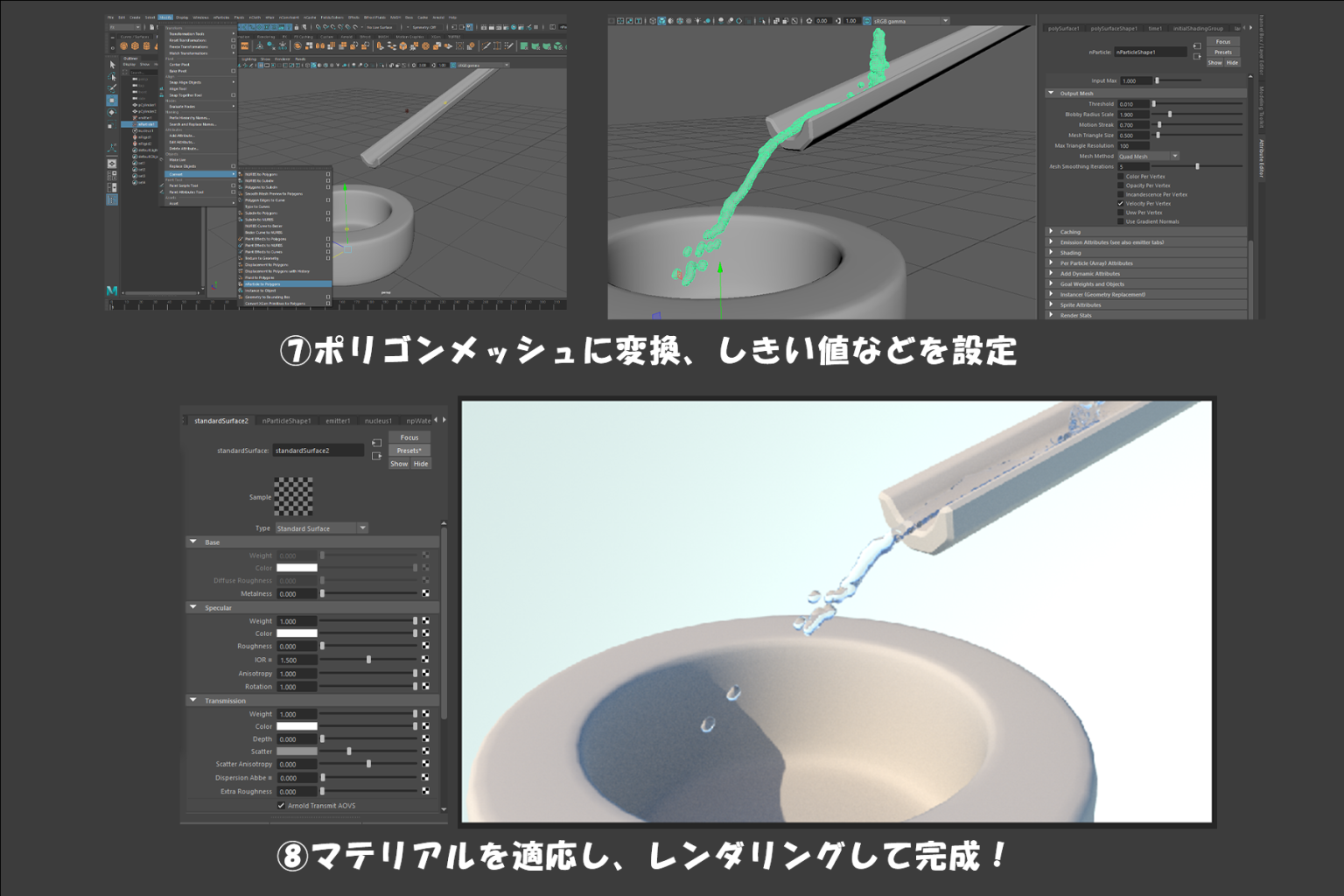Click the Mesh Smoothing Iterations slider handle

click(x=1197, y=165)
